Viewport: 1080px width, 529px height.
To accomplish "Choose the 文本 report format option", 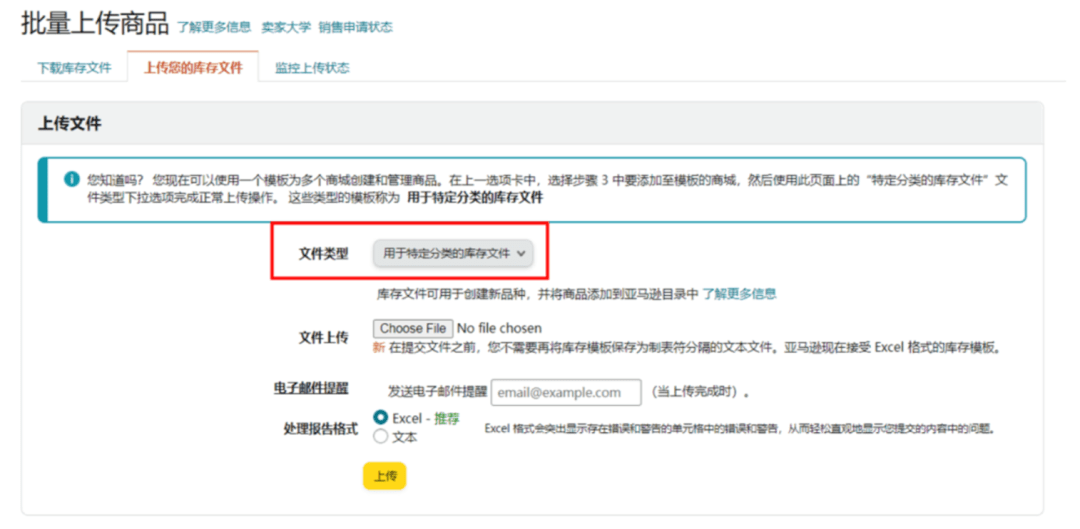I will click(x=380, y=437).
